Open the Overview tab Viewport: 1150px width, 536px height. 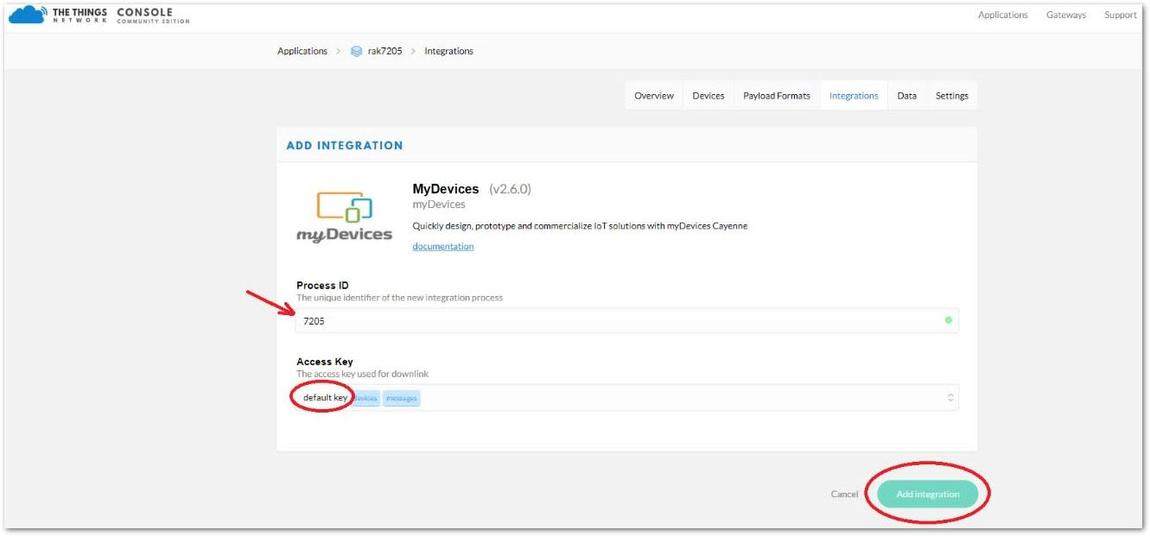pyautogui.click(x=653, y=95)
